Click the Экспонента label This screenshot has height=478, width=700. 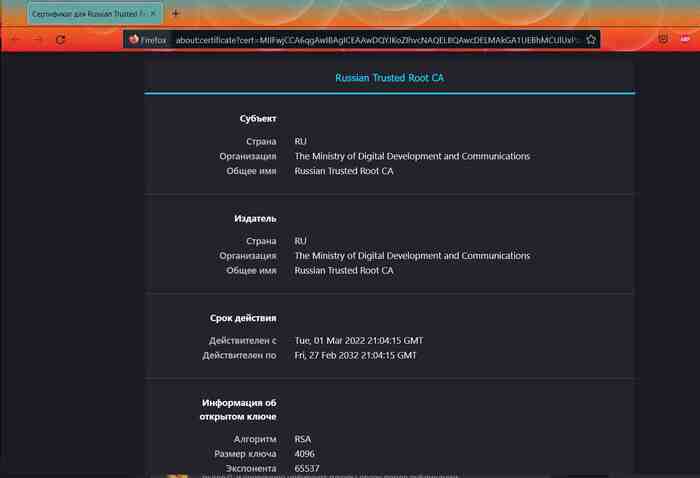[251, 469]
